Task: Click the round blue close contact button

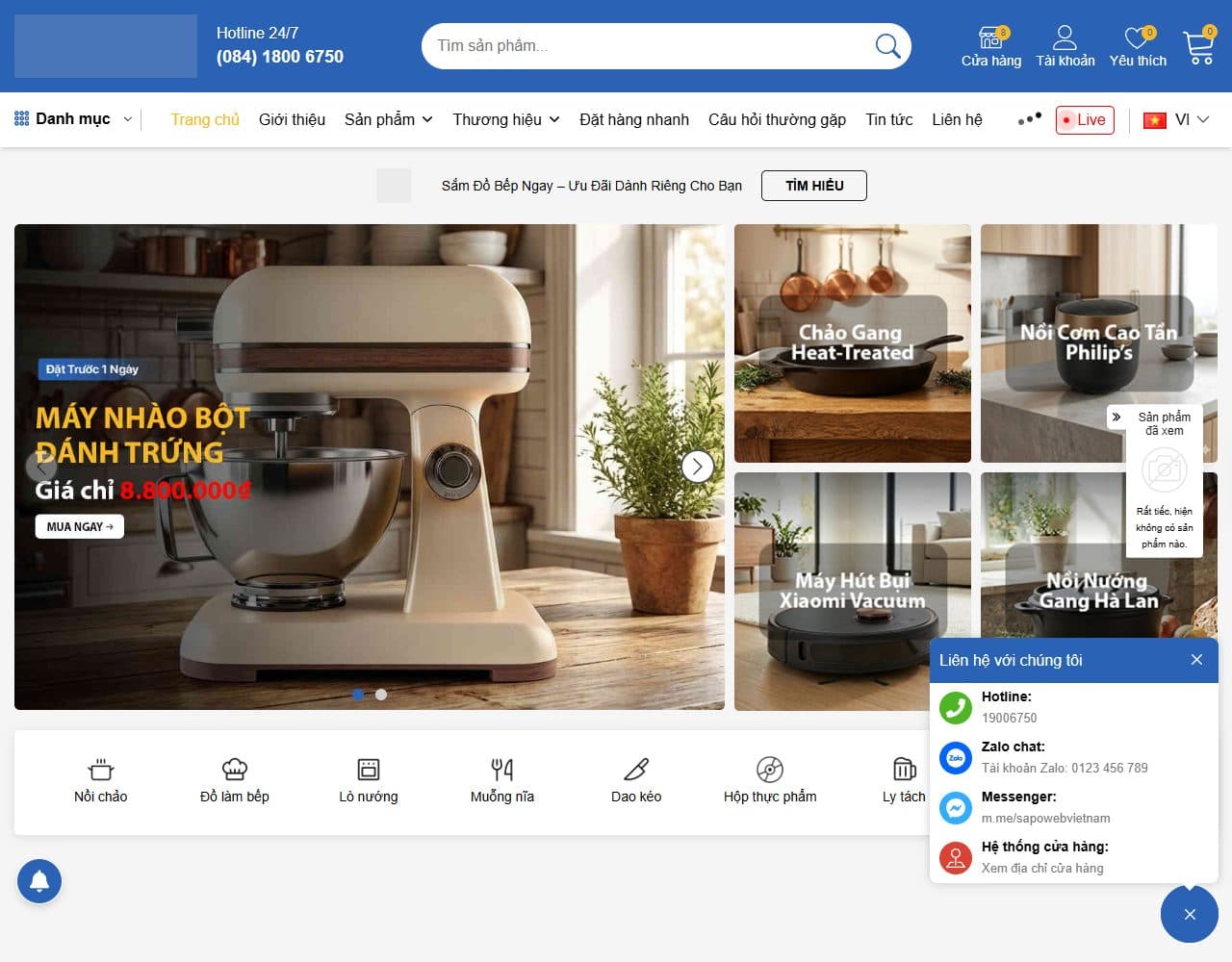Action: pyautogui.click(x=1190, y=914)
